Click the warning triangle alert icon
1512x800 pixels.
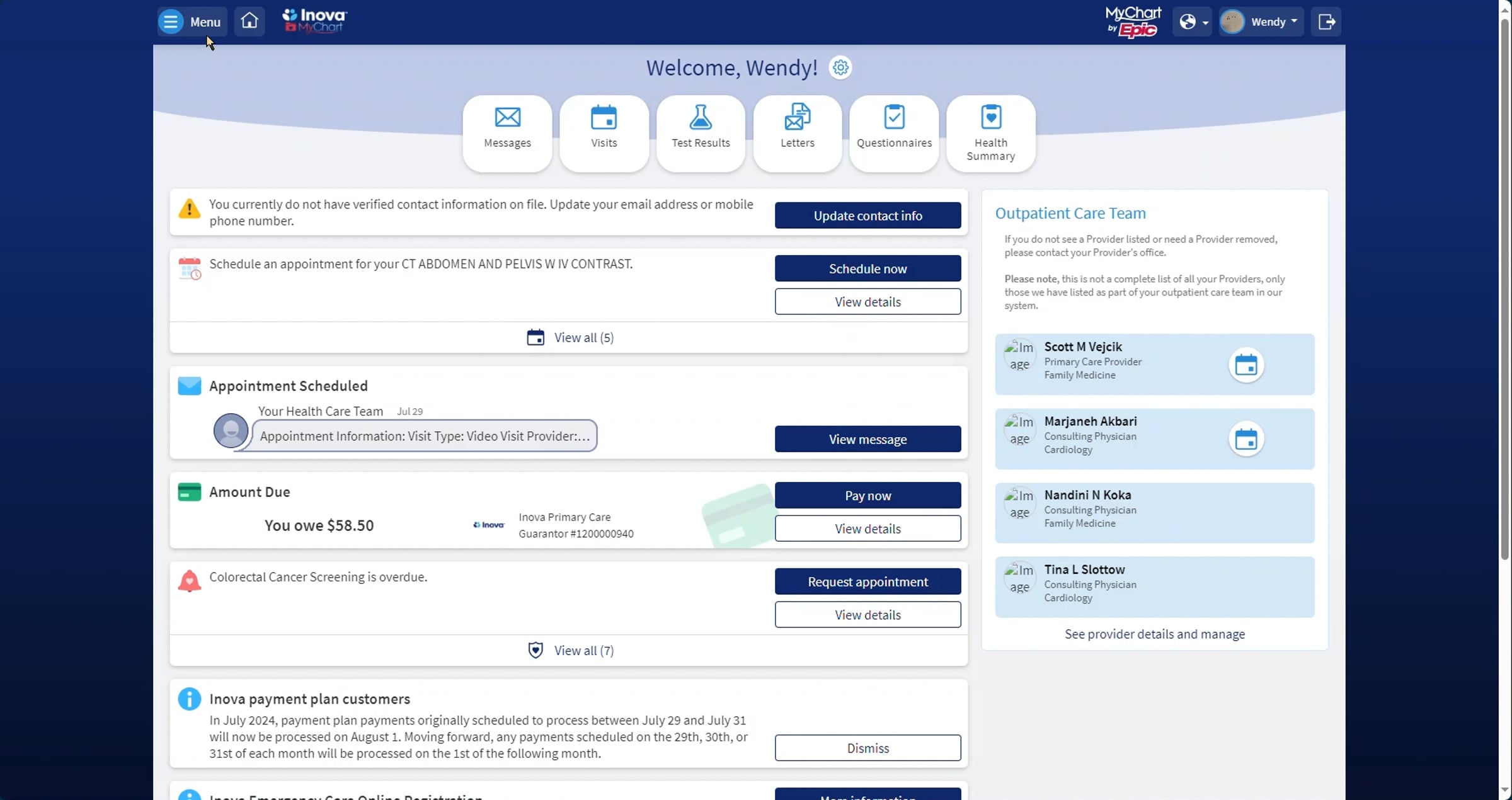189,209
